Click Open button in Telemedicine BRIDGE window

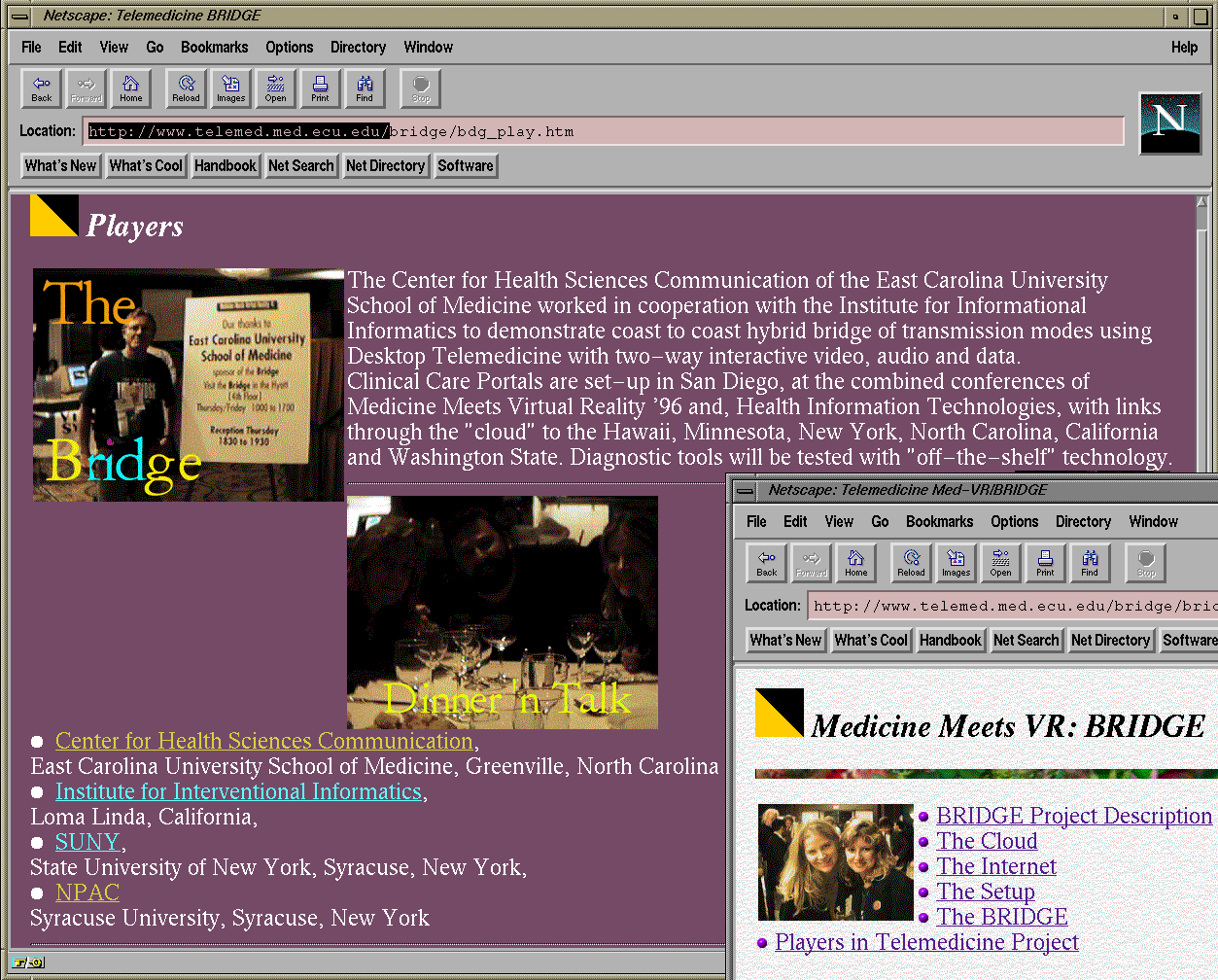tap(276, 88)
